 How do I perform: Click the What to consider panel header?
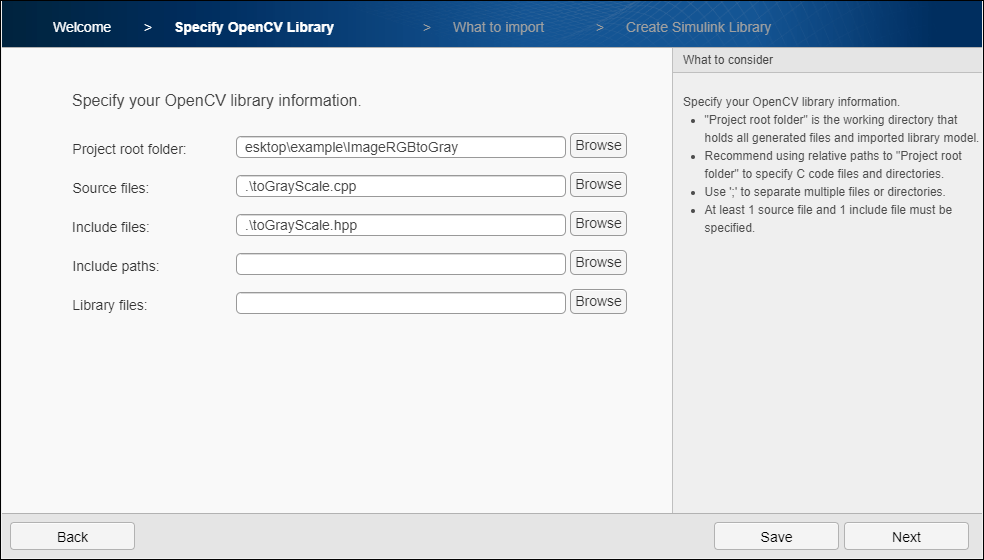(728, 60)
